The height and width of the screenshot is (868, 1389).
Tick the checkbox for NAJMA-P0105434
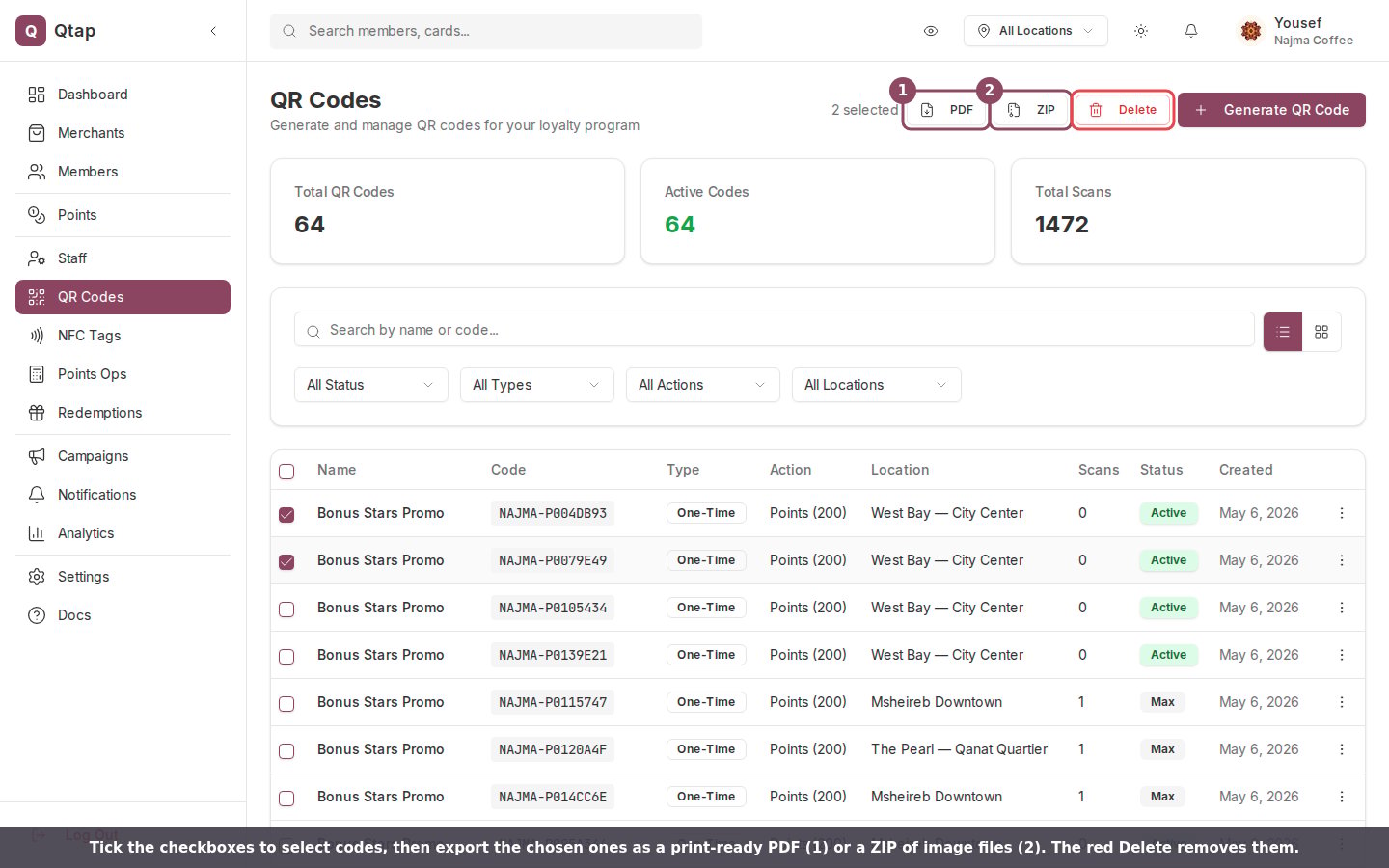click(x=286, y=610)
